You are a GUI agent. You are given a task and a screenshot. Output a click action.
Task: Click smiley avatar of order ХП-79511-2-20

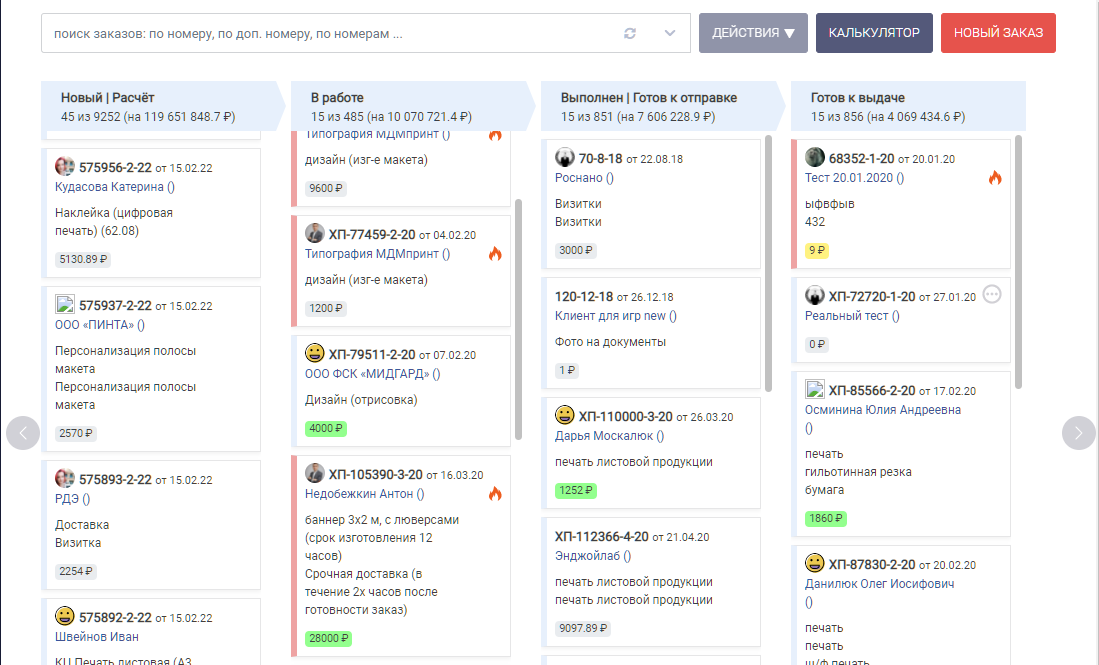[x=315, y=353]
